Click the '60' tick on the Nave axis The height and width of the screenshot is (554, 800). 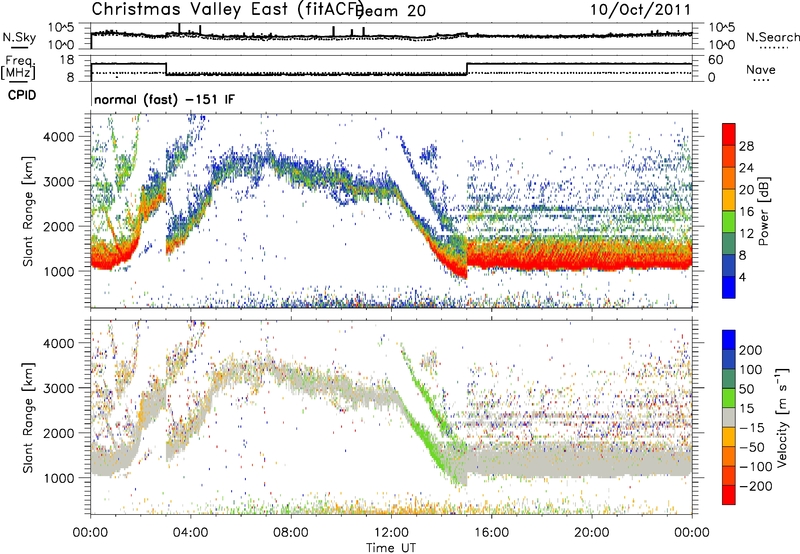716,60
